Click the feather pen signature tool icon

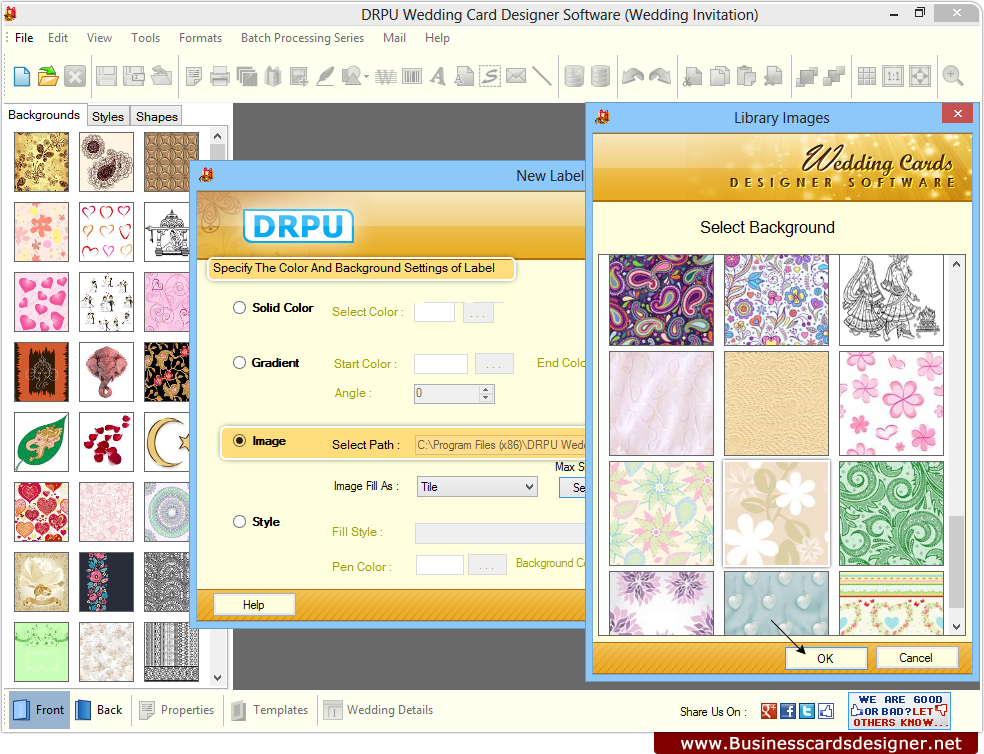pos(325,77)
